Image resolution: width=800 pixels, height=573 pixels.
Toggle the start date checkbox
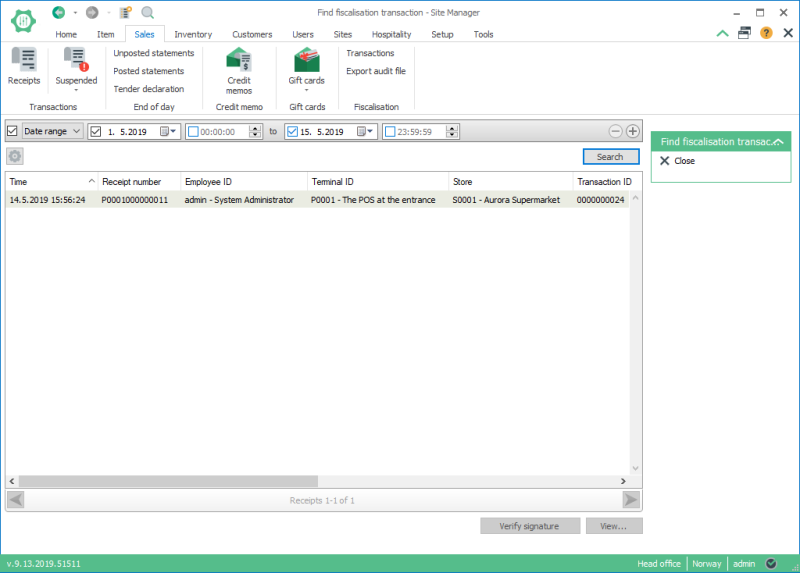pyautogui.click(x=96, y=131)
